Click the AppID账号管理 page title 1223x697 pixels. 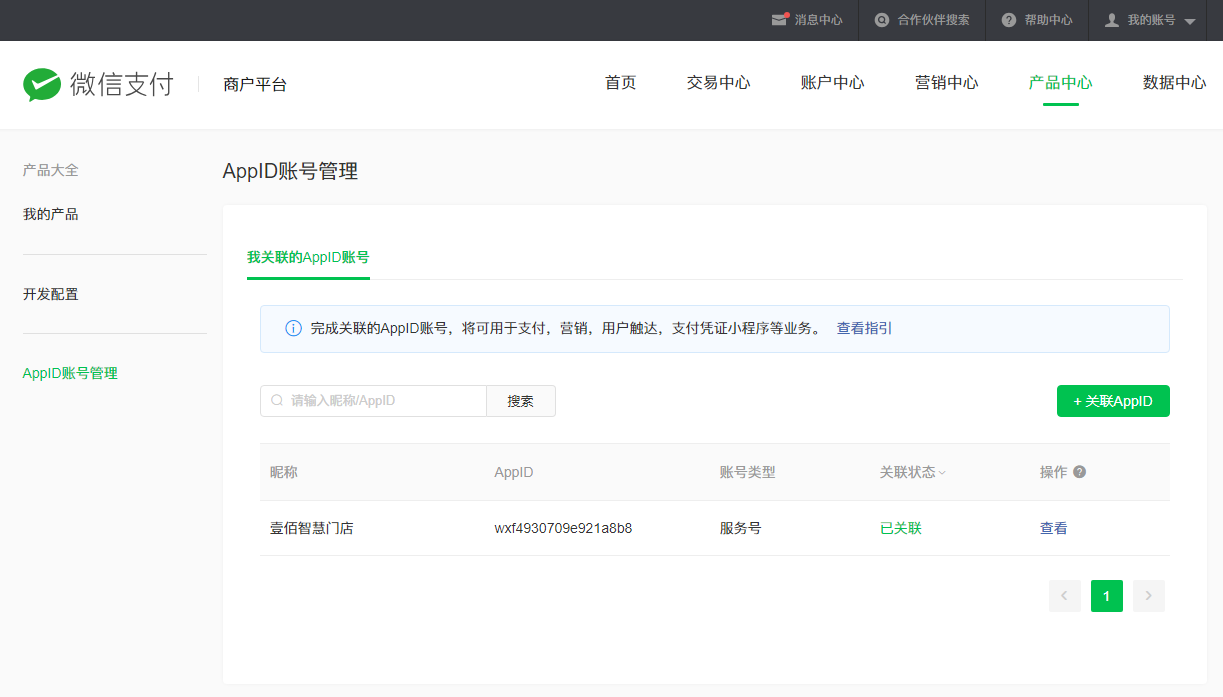pos(290,171)
